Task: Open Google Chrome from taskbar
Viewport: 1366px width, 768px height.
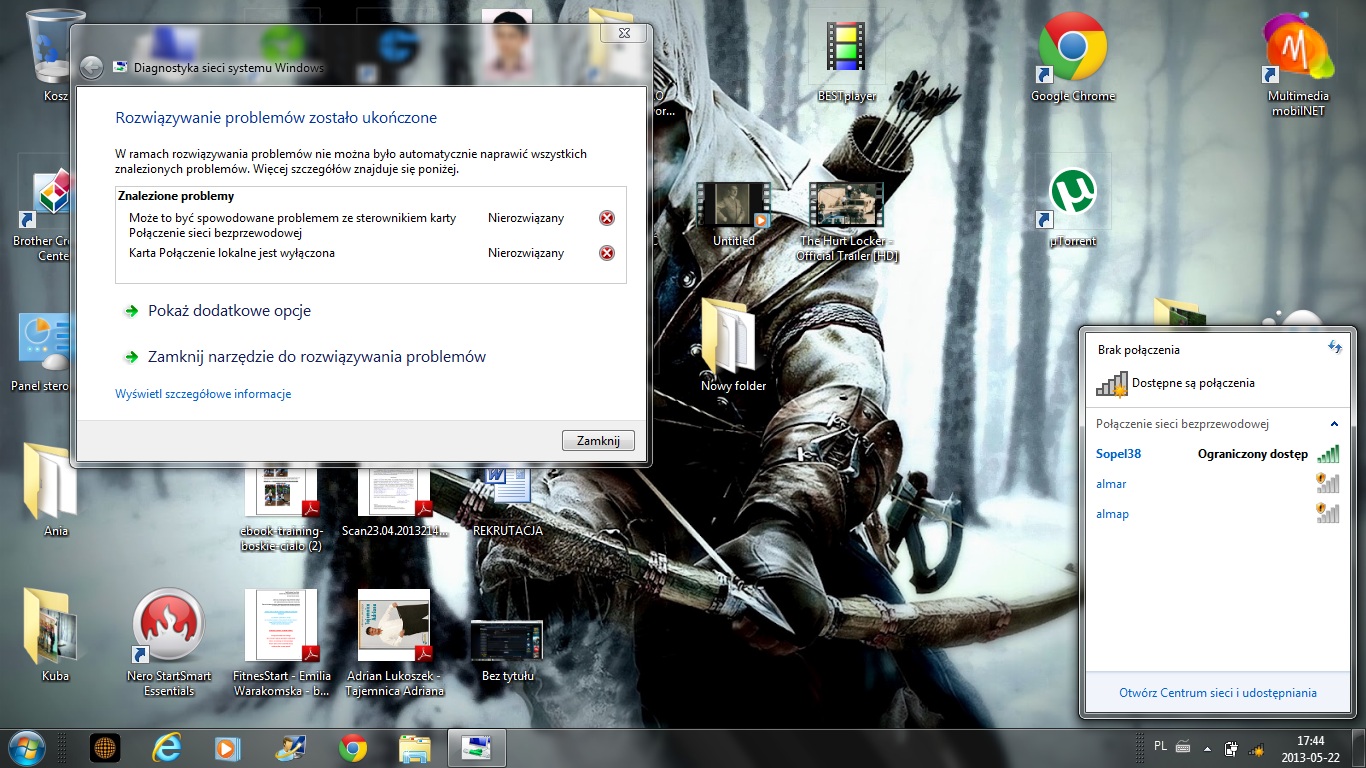Action: [x=352, y=747]
